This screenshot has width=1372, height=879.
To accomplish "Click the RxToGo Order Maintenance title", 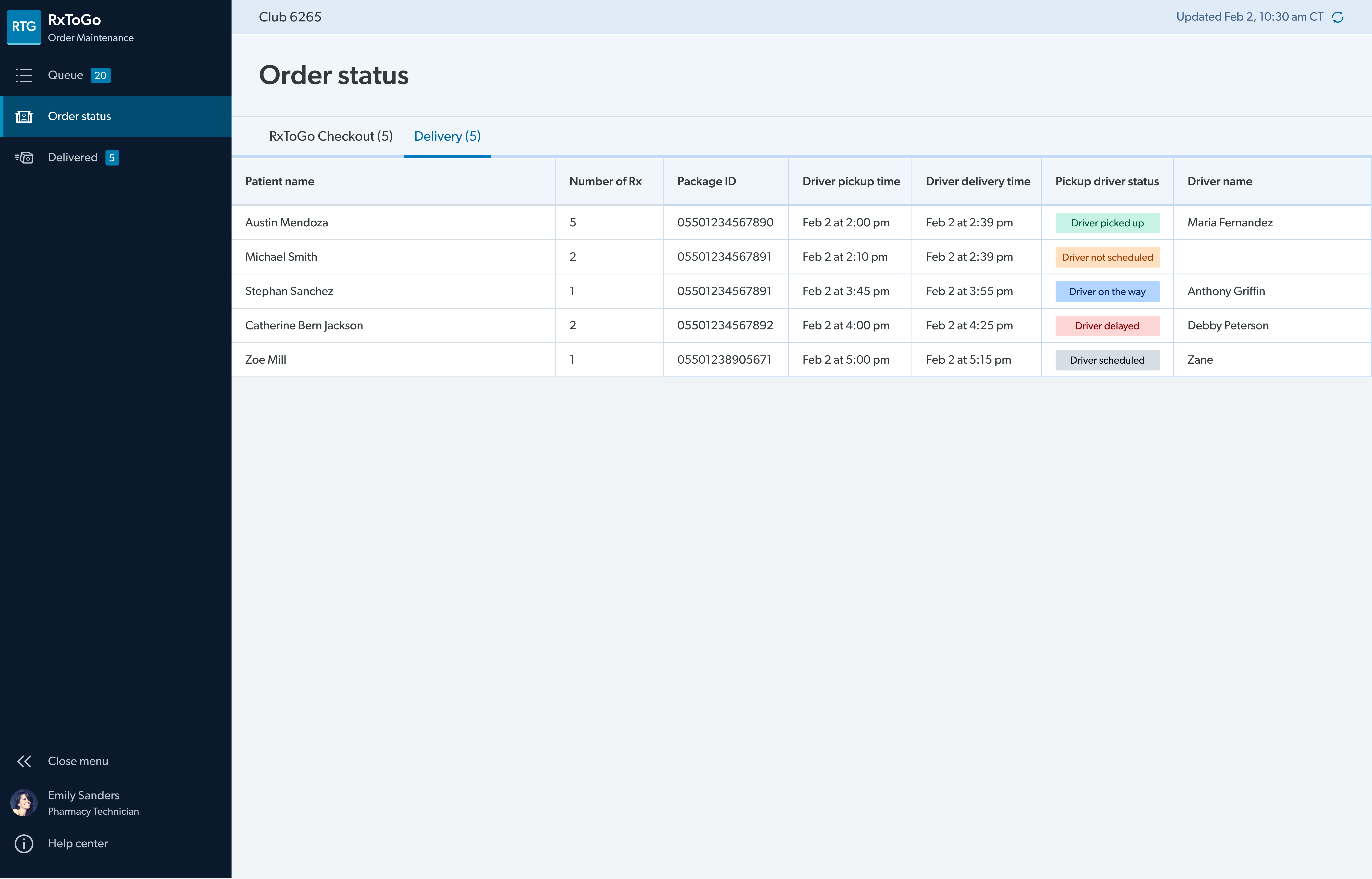I will coord(91,27).
